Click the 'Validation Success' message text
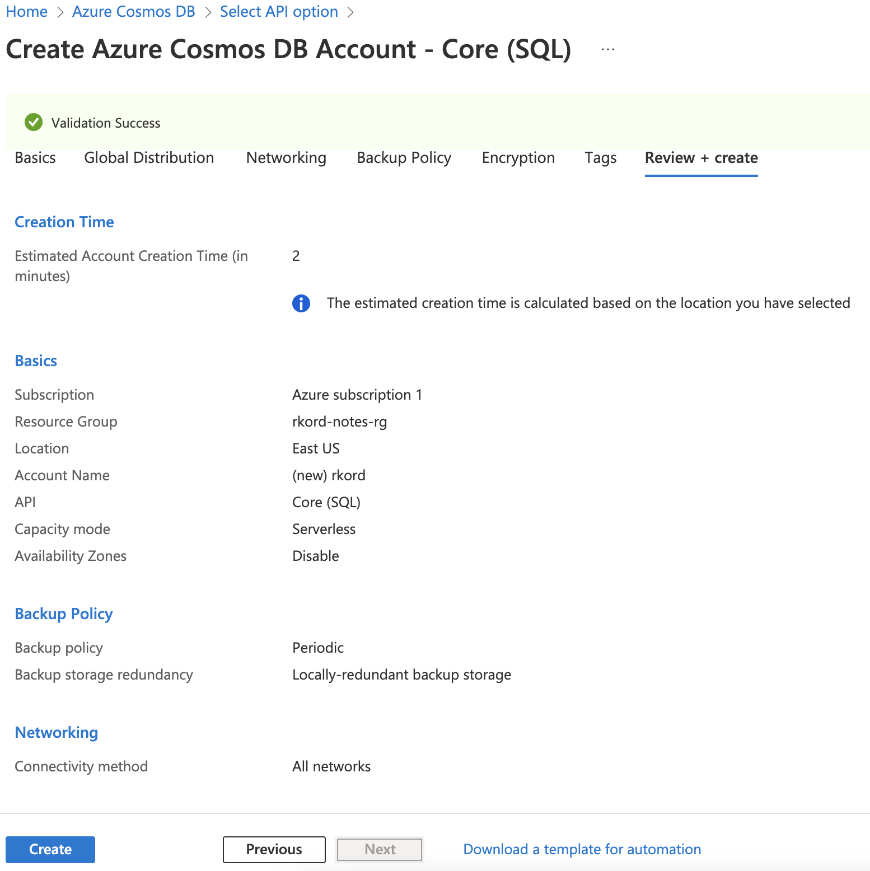The height and width of the screenshot is (871, 870). 106,123
